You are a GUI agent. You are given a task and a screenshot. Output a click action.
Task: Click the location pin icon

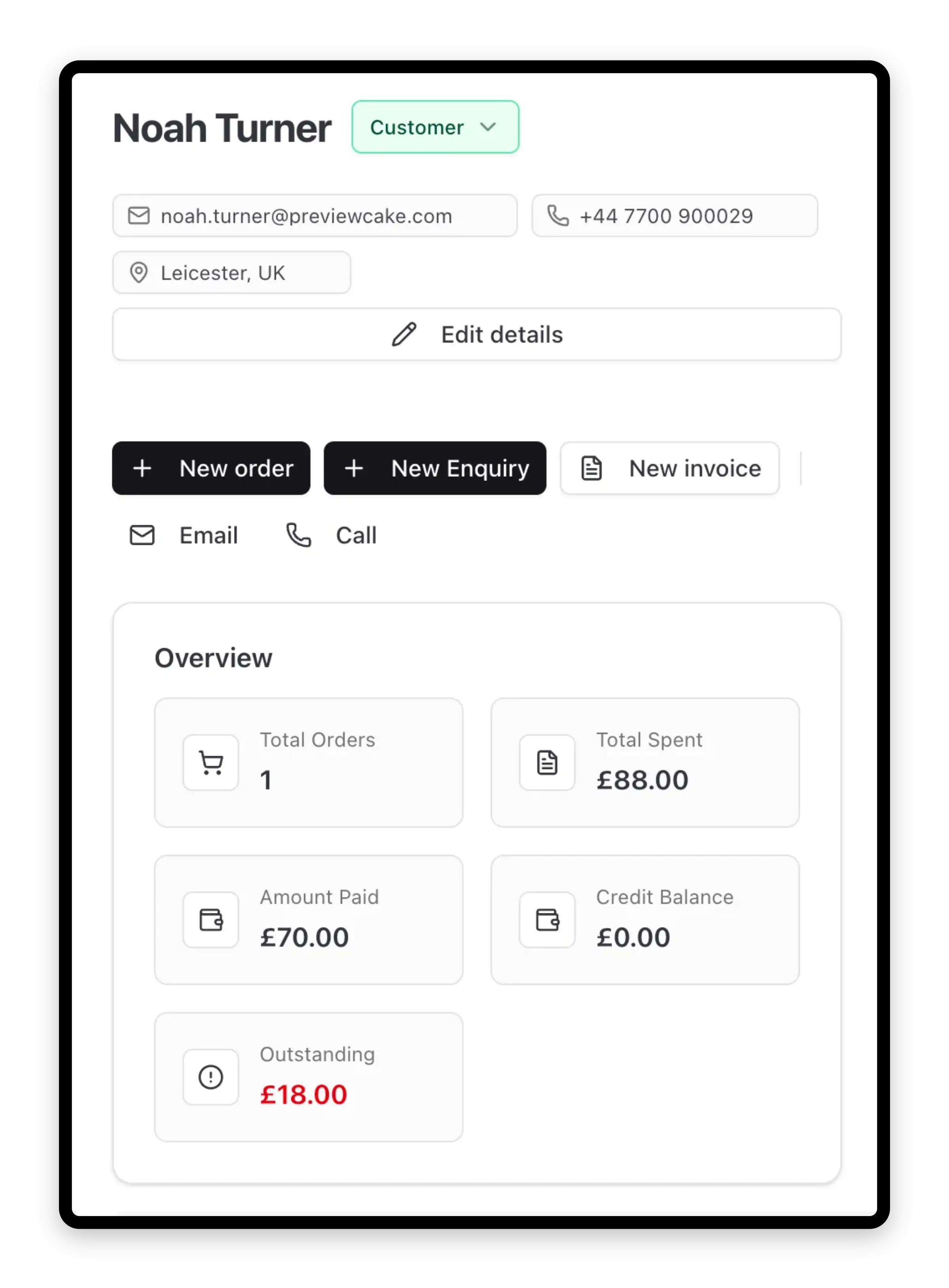(x=138, y=273)
